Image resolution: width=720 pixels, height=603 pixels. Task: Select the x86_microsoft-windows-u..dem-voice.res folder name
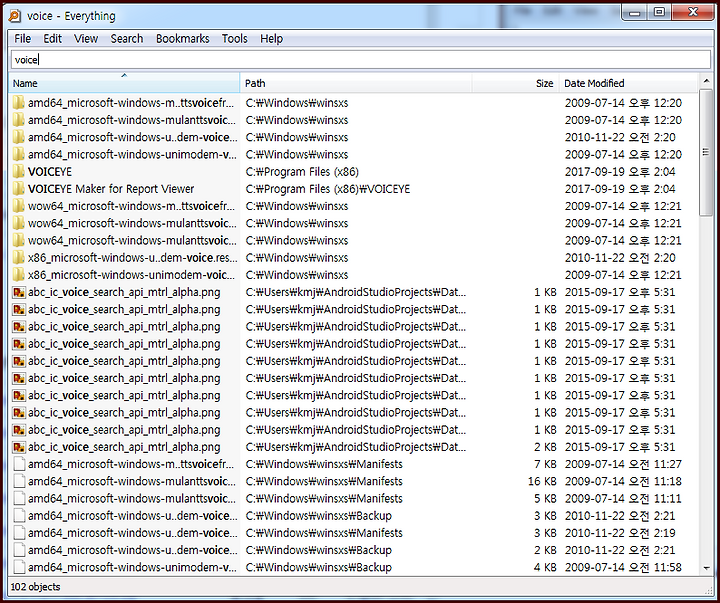point(133,258)
